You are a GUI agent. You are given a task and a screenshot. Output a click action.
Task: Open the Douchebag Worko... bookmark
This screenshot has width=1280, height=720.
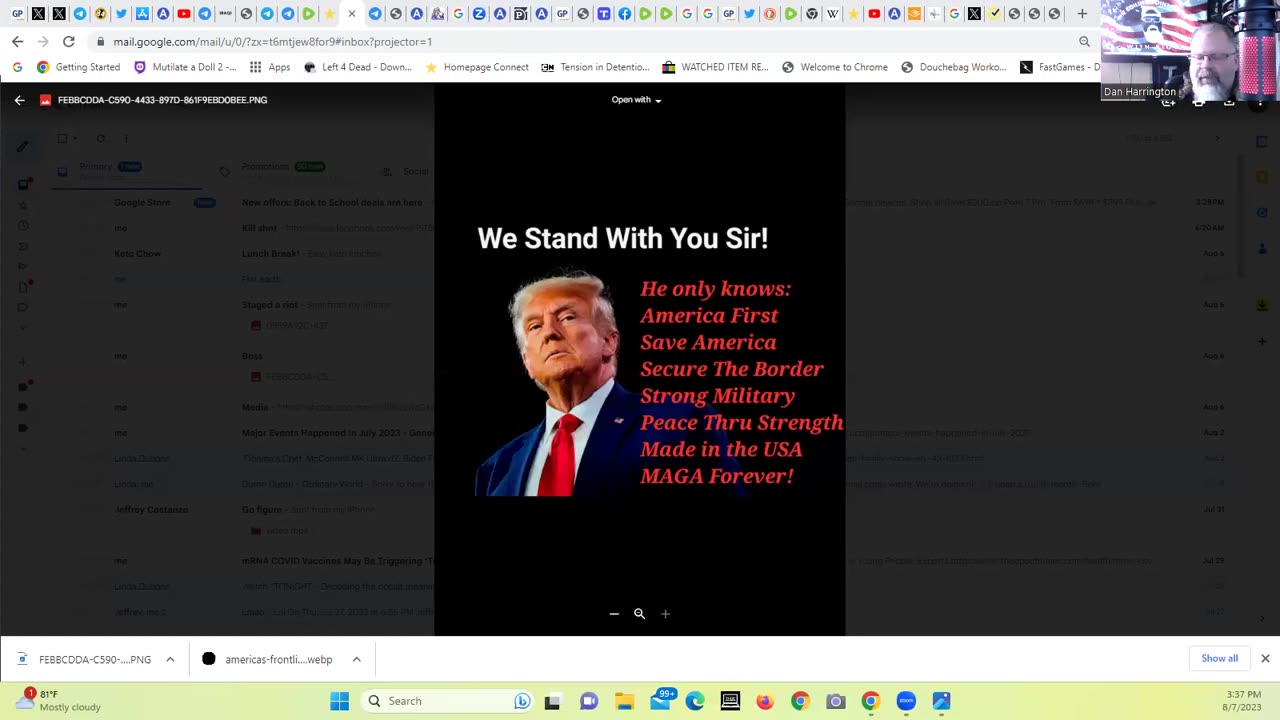pos(954,67)
